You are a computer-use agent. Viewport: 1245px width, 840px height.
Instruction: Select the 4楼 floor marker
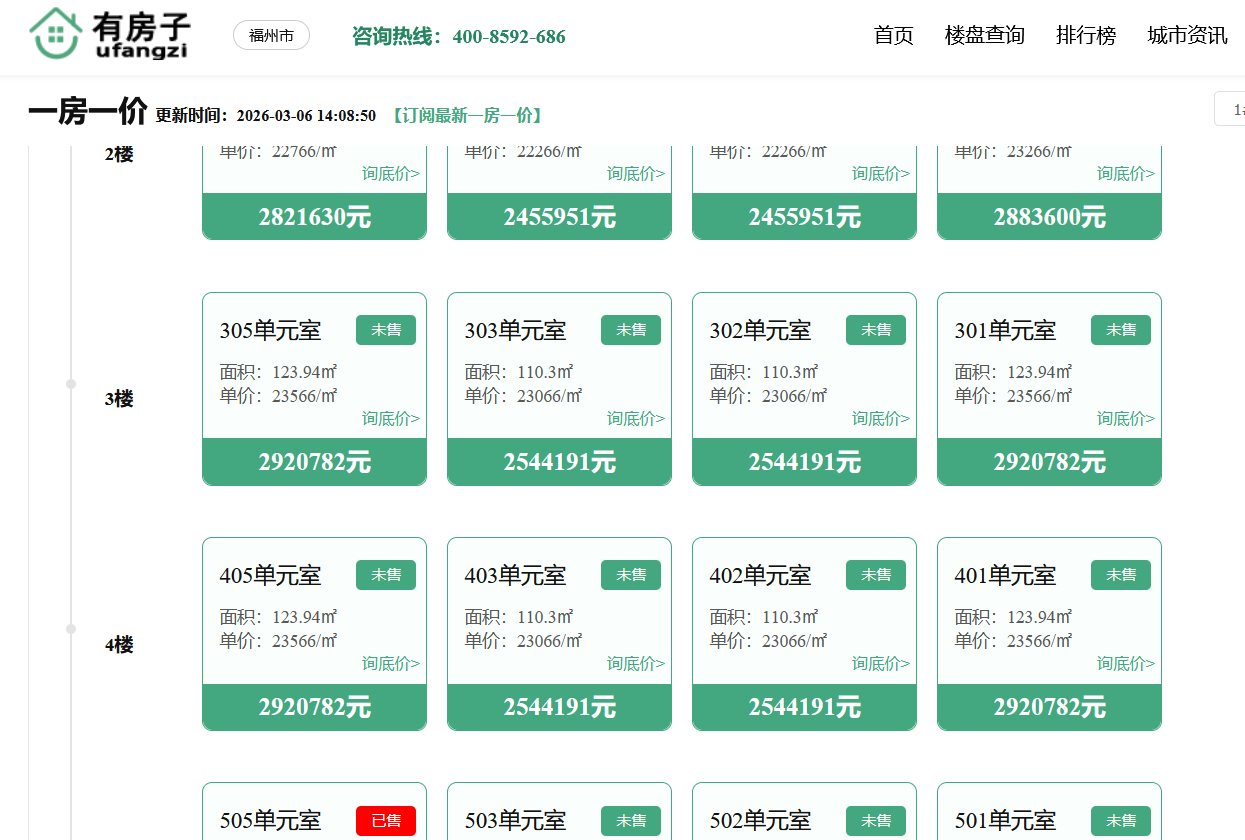118,645
